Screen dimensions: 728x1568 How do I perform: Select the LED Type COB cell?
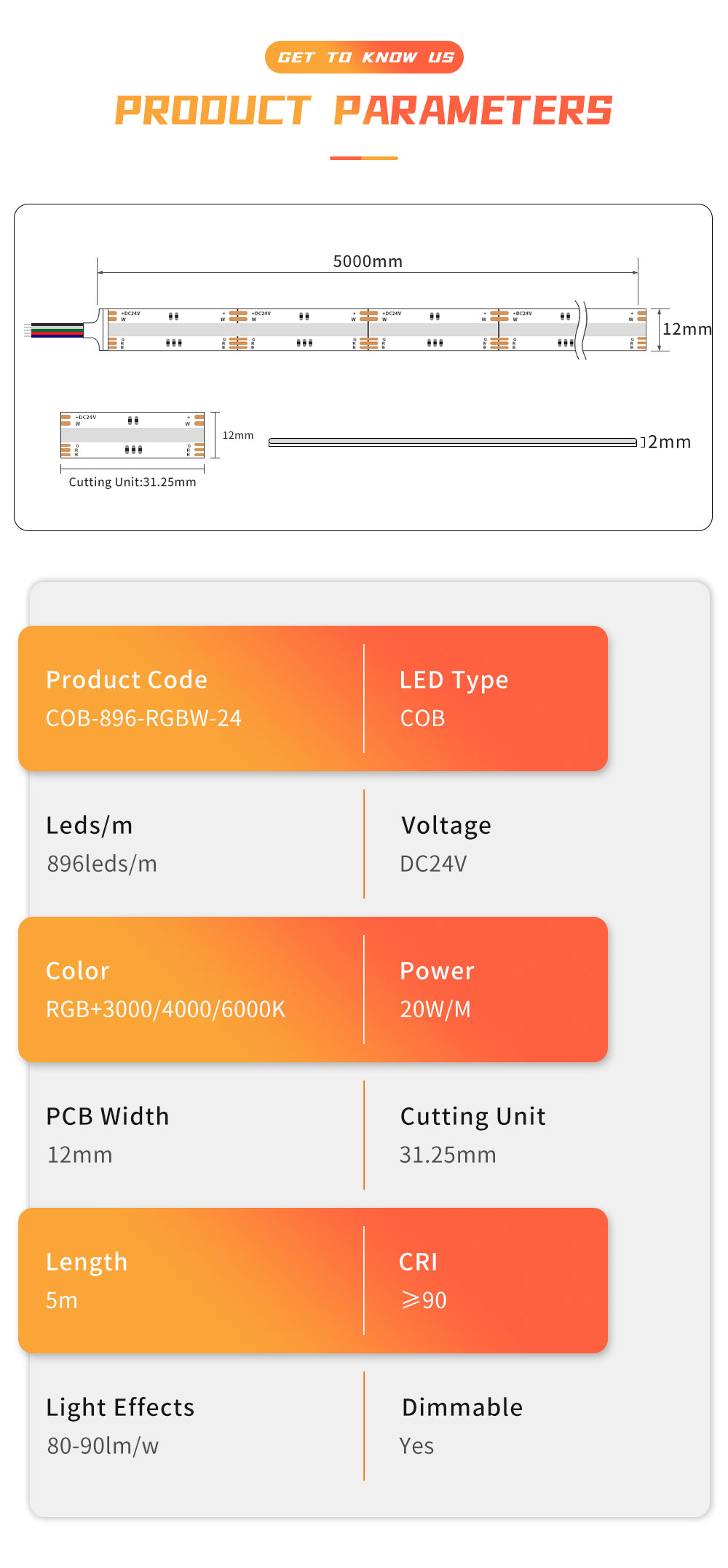(454, 699)
